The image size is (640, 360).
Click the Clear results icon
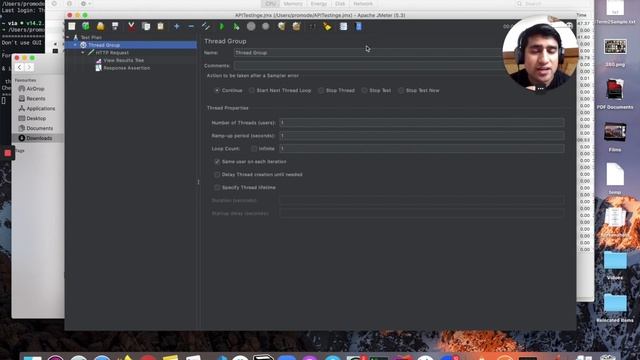click(x=281, y=27)
